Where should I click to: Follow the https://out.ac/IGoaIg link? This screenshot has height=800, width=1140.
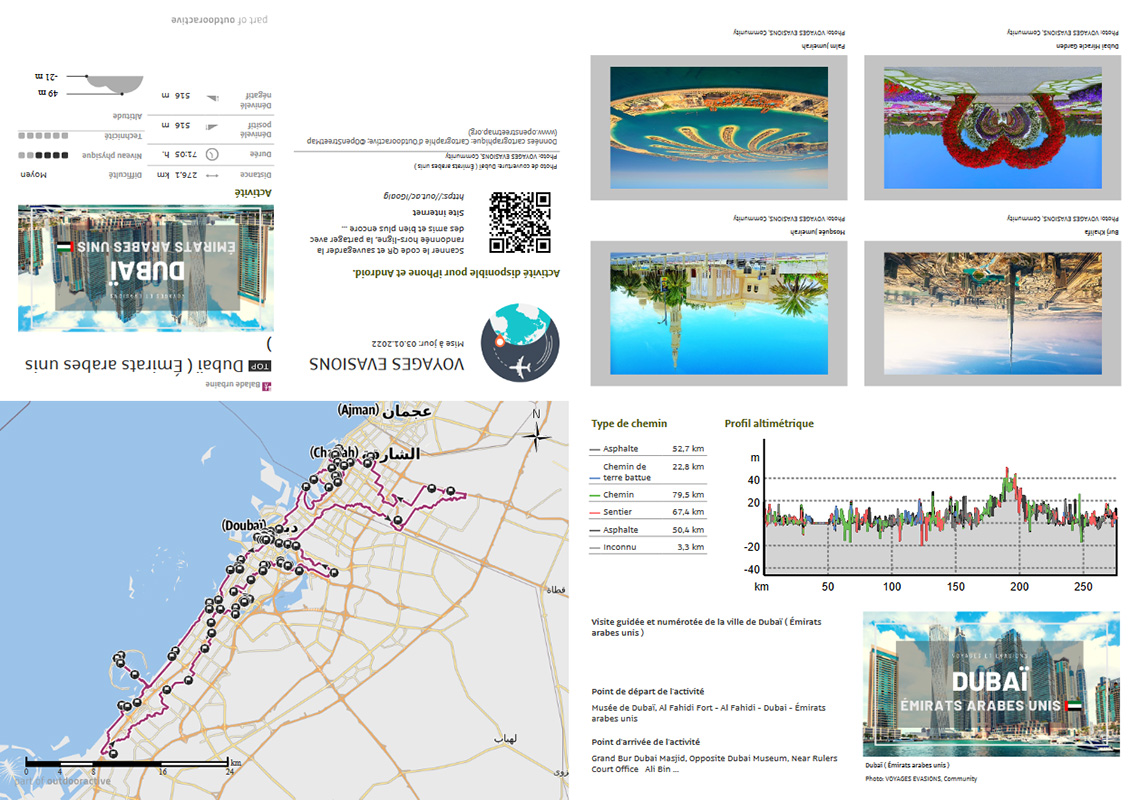click(424, 196)
